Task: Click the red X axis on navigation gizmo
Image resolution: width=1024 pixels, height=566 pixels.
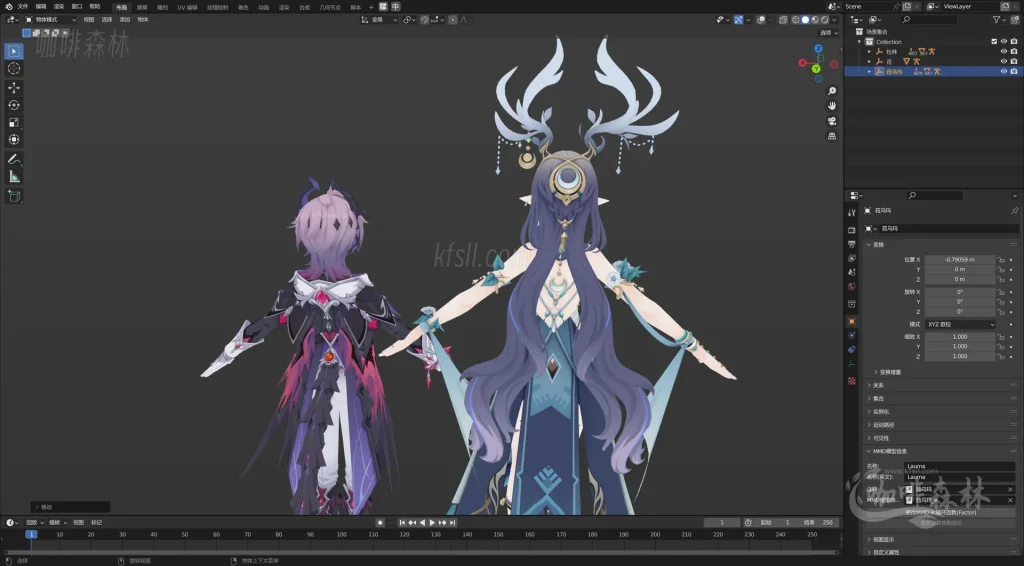Action: click(803, 63)
